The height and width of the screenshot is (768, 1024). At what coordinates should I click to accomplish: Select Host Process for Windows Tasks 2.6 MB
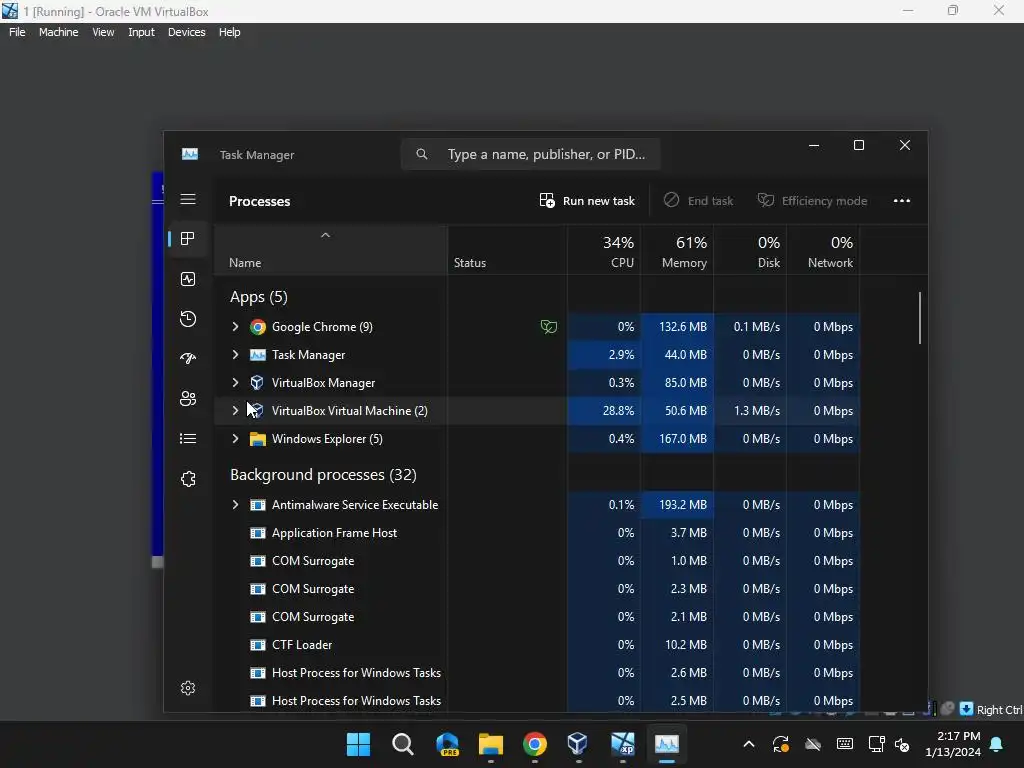[537, 673]
